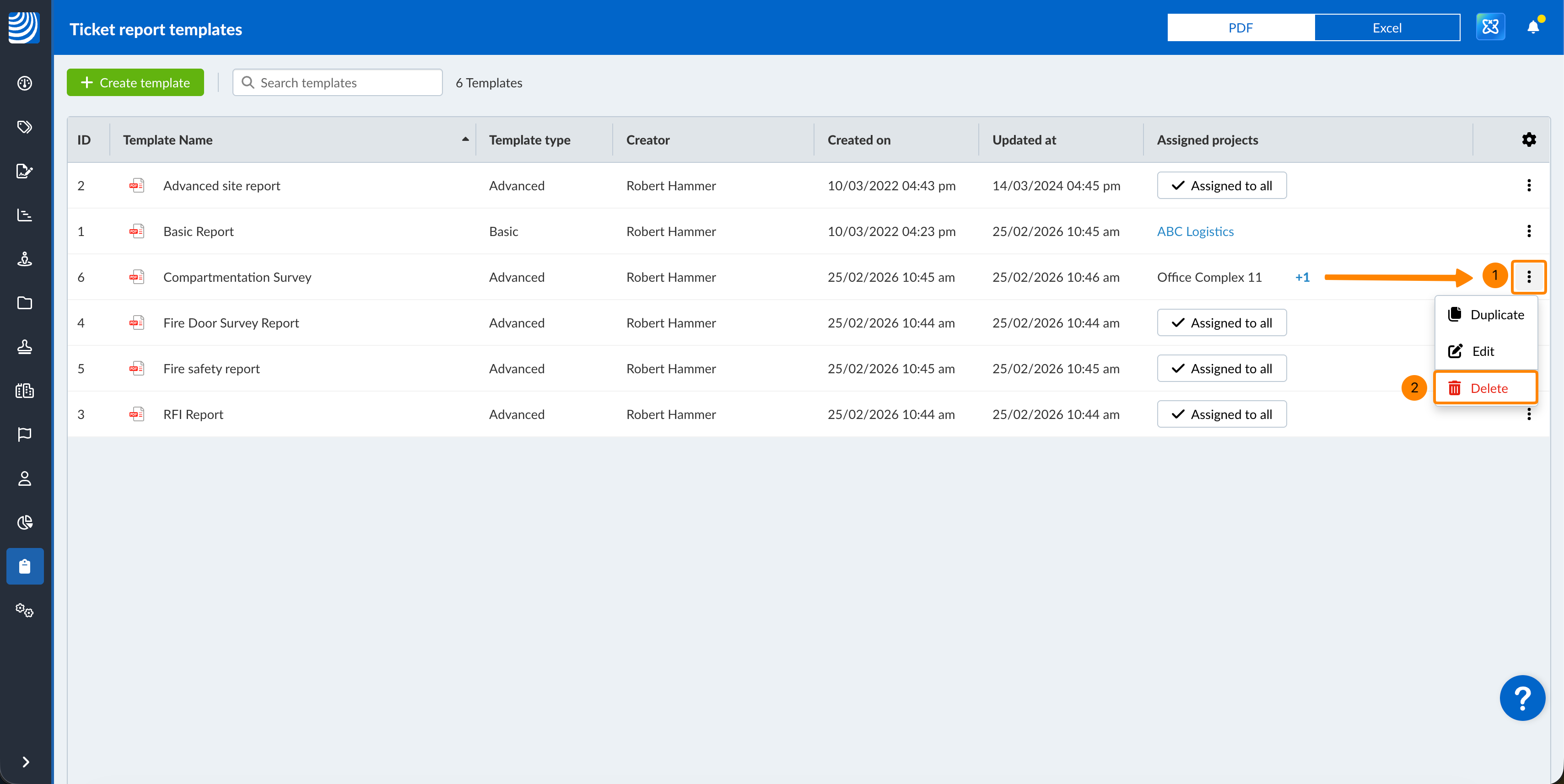Open three-dot menu for Basic Report row
The width and height of the screenshot is (1564, 784).
(x=1529, y=231)
